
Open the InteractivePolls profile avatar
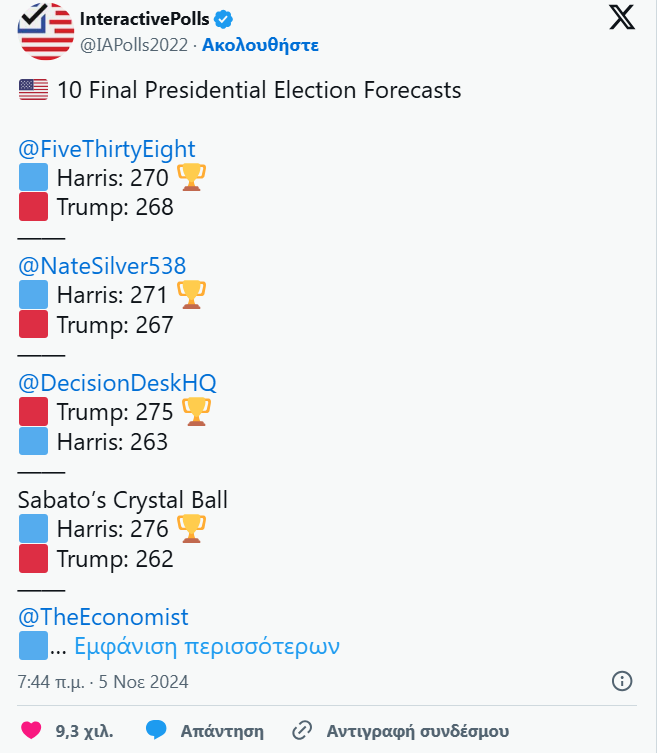46,31
